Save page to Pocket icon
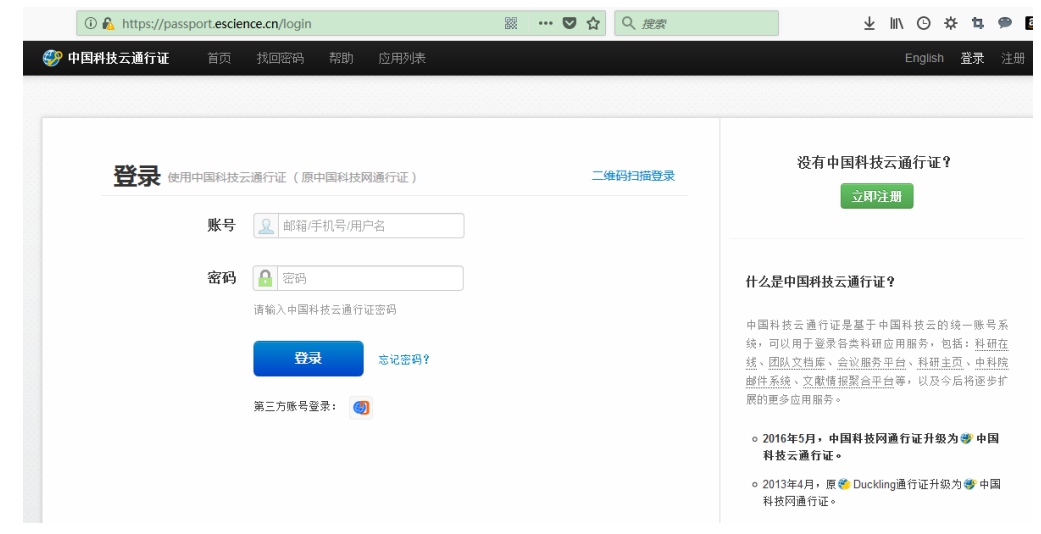Image resolution: width=1041 pixels, height=534 pixels. click(x=570, y=23)
